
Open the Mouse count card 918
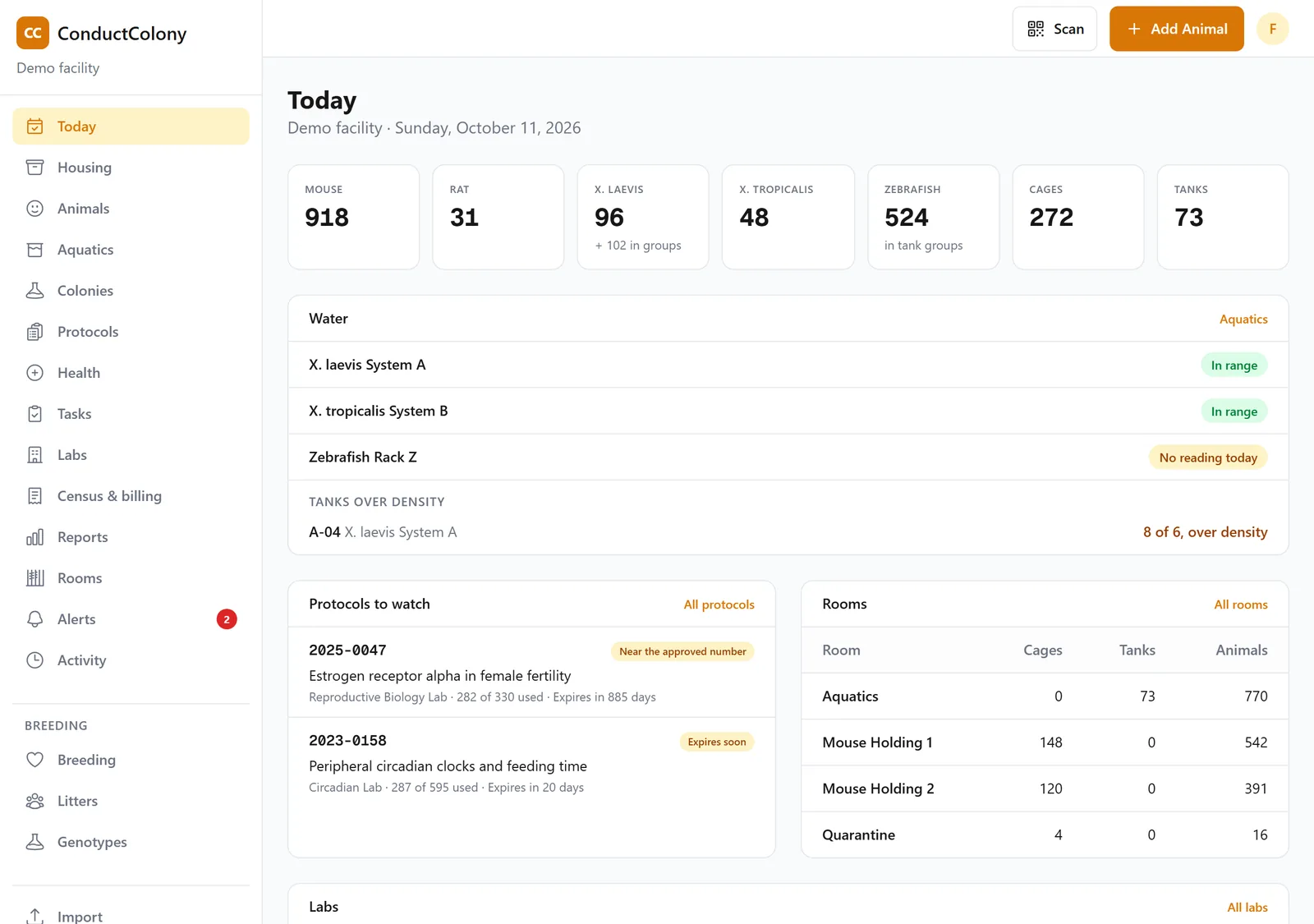pyautogui.click(x=354, y=217)
